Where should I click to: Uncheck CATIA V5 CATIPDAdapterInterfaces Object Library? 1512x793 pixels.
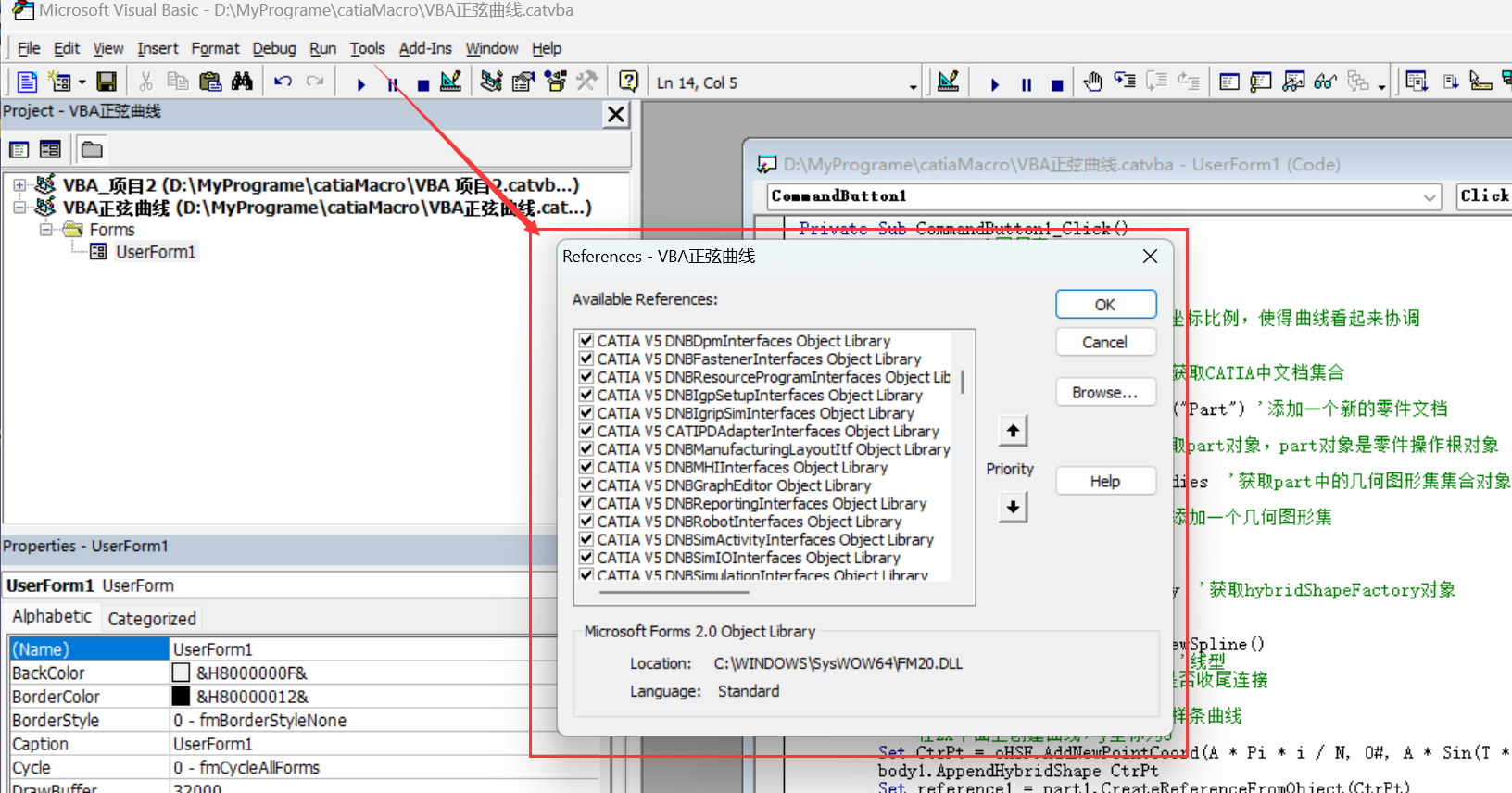pos(586,431)
